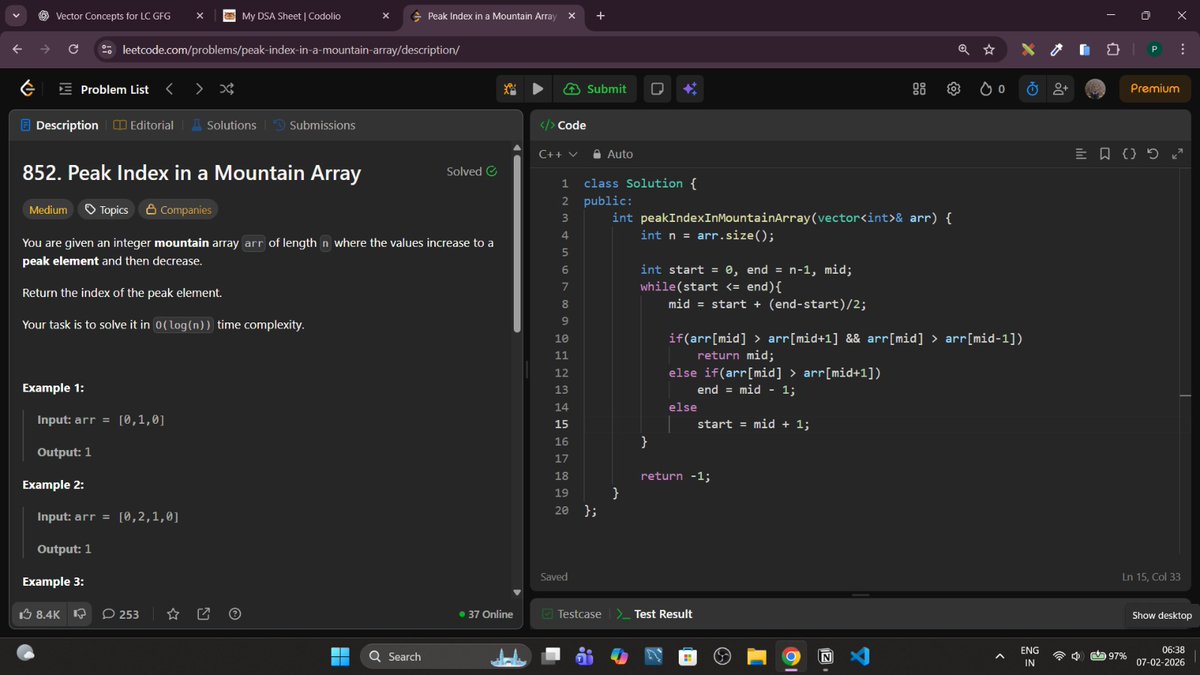1200x675 pixels.
Task: Click the curly braces icon
Action: pyautogui.click(x=1129, y=154)
